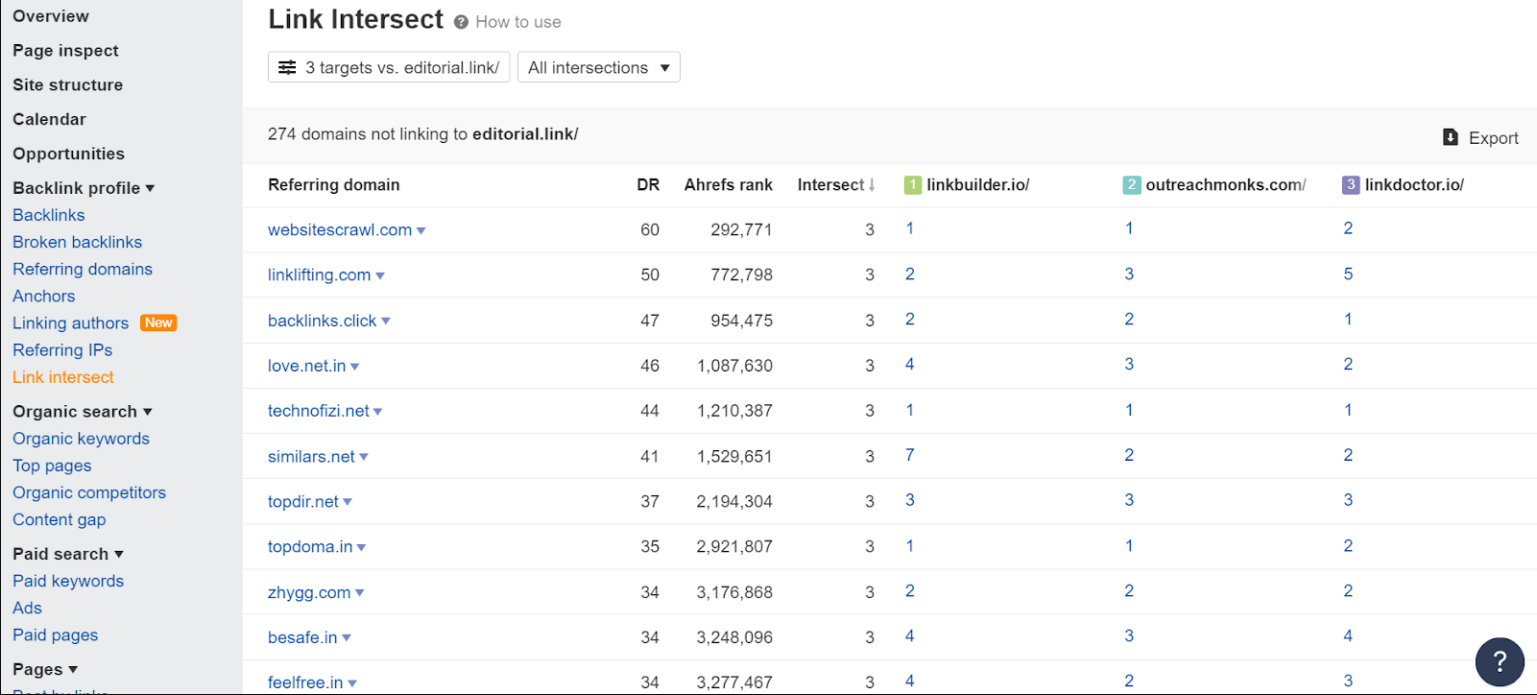
Task: Expand the similars.net domain arrow
Action: [x=364, y=457]
